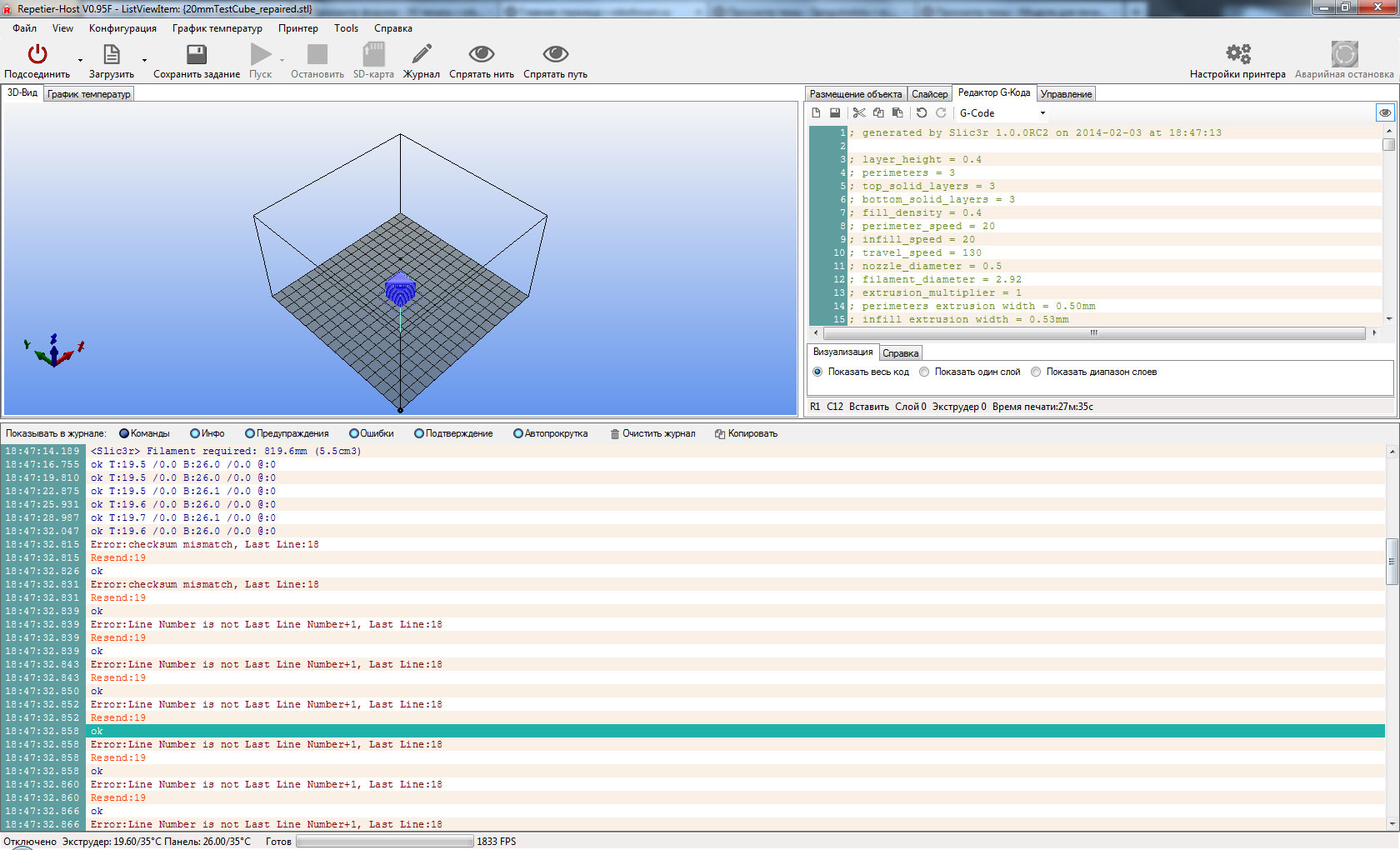This screenshot has width=1400, height=850.
Task: Open the Журнал pencil icon
Action: click(422, 55)
